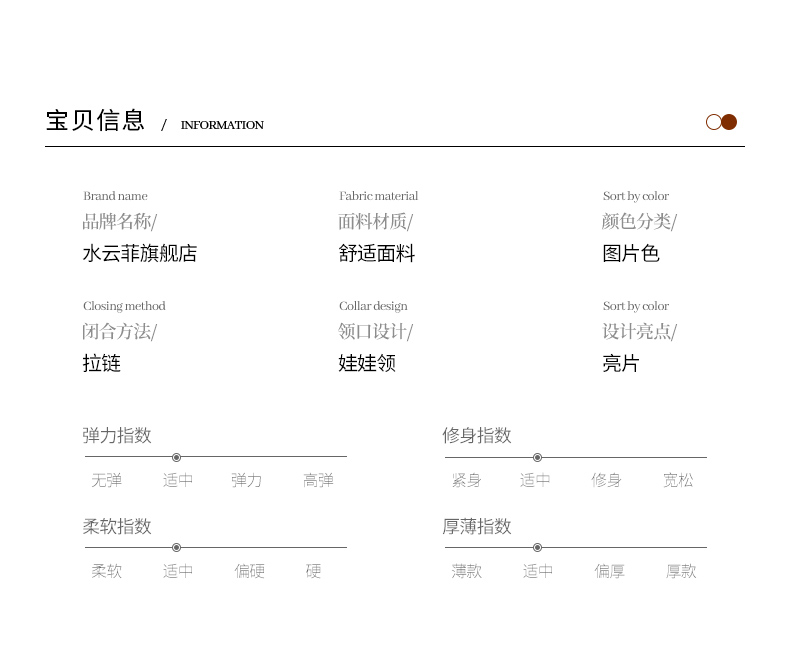Click the 柔软 scale label beside 适中
Viewport: 790px width, 659px height.
pyautogui.click(x=106, y=571)
